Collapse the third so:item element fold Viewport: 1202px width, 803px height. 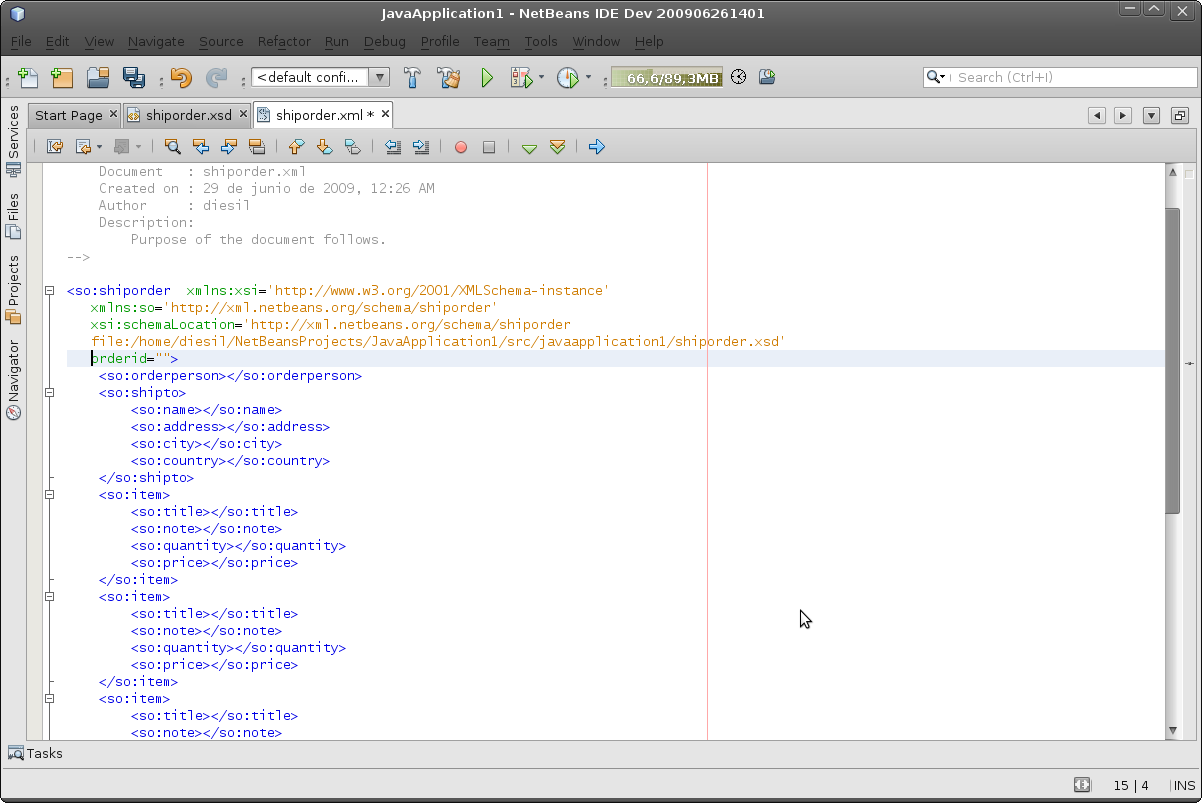(48, 699)
